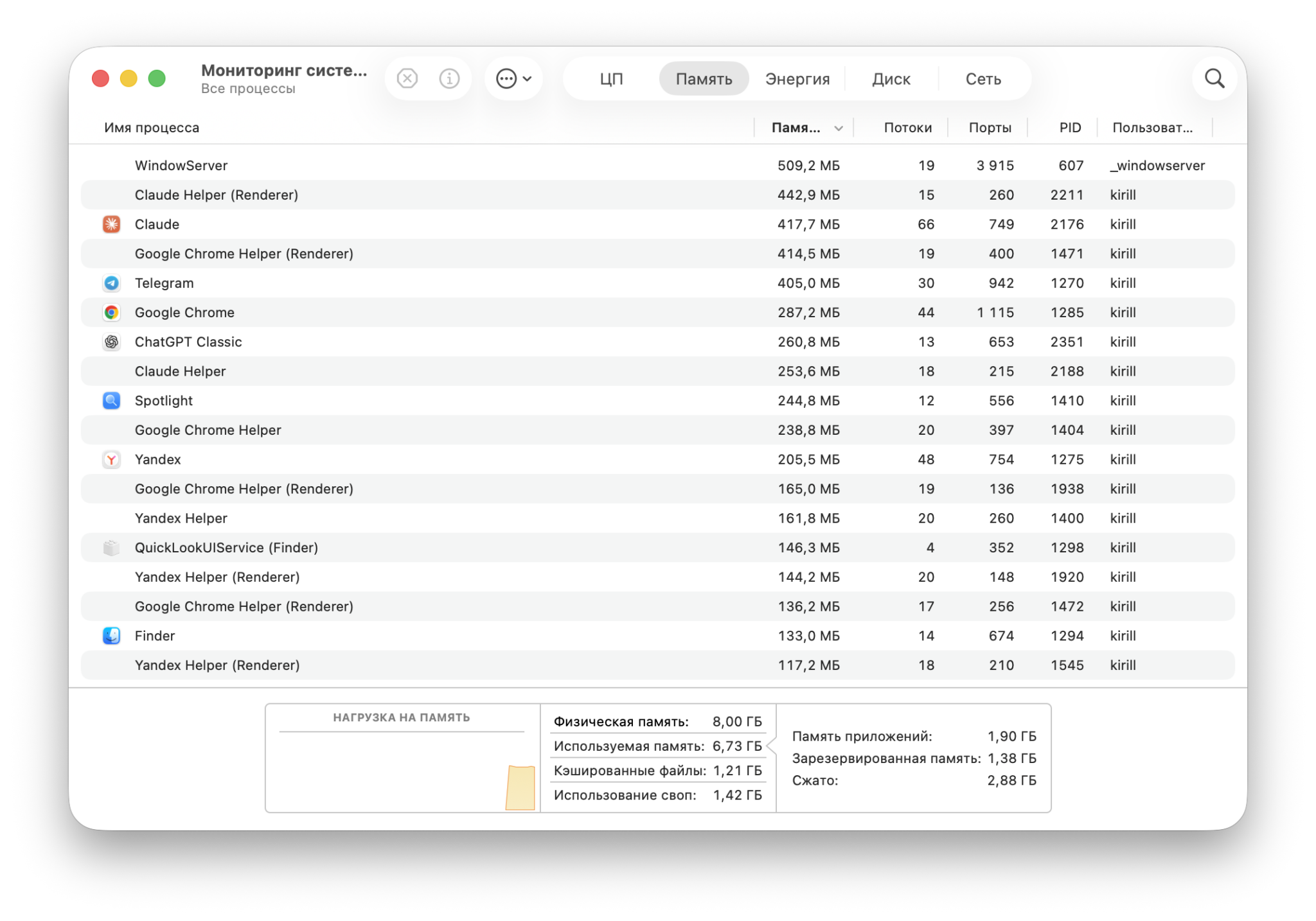Click the Сжато 2,88 ГБ entry

(x=914, y=780)
